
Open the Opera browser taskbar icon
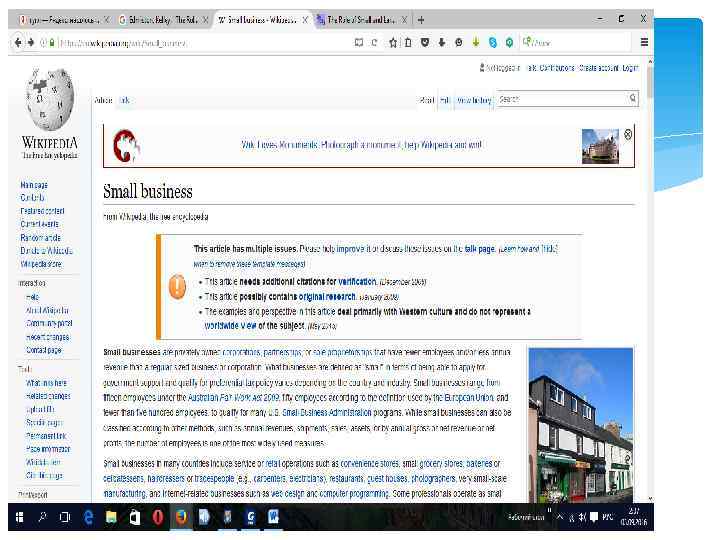[x=158, y=518]
